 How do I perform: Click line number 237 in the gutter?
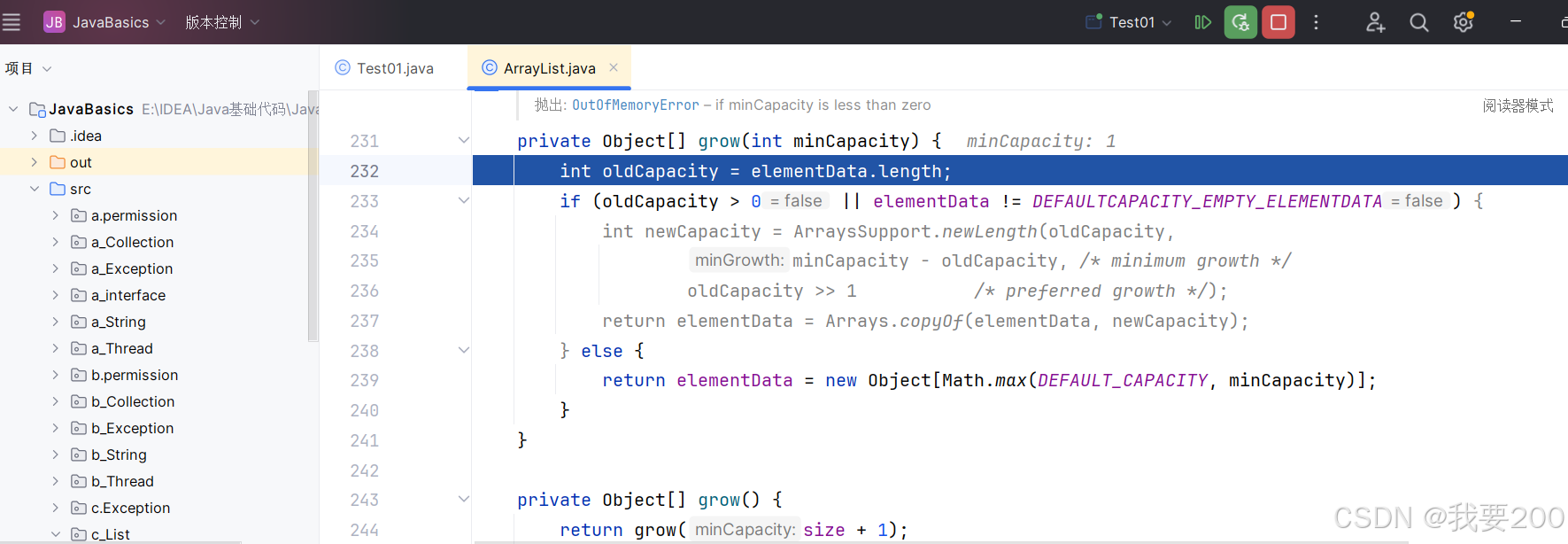(365, 321)
